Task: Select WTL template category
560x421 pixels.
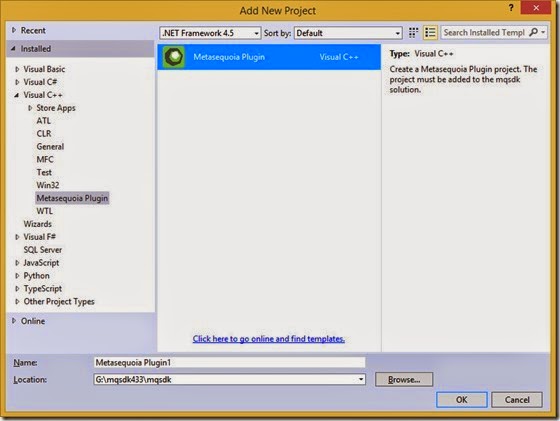Action: coord(45,211)
